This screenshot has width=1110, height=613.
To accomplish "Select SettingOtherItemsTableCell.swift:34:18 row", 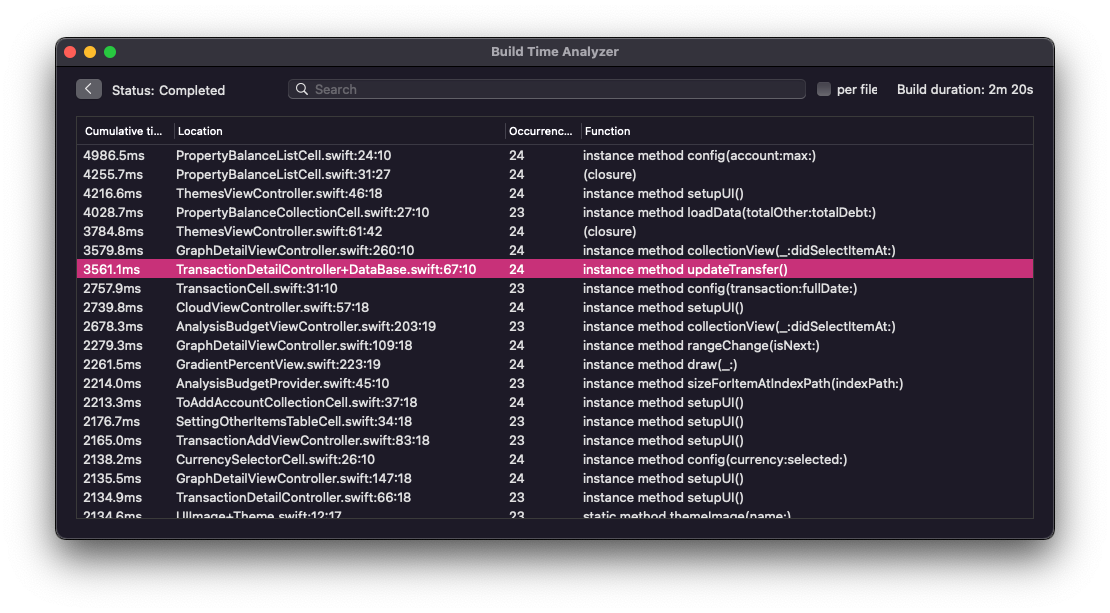I will (555, 422).
